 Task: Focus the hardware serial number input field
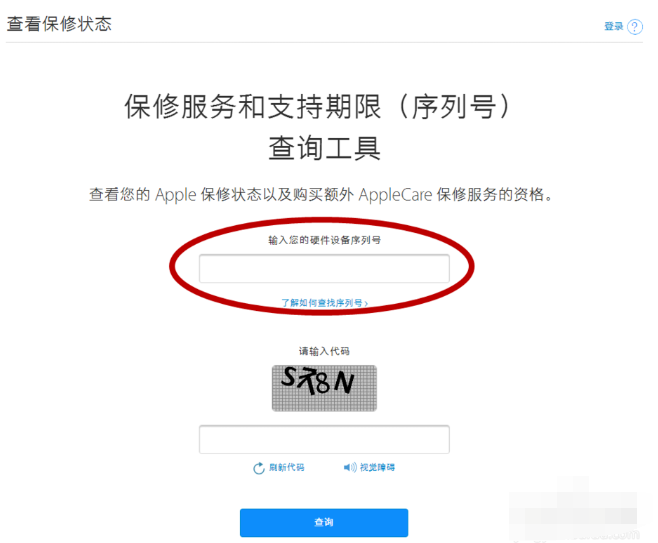point(324,269)
